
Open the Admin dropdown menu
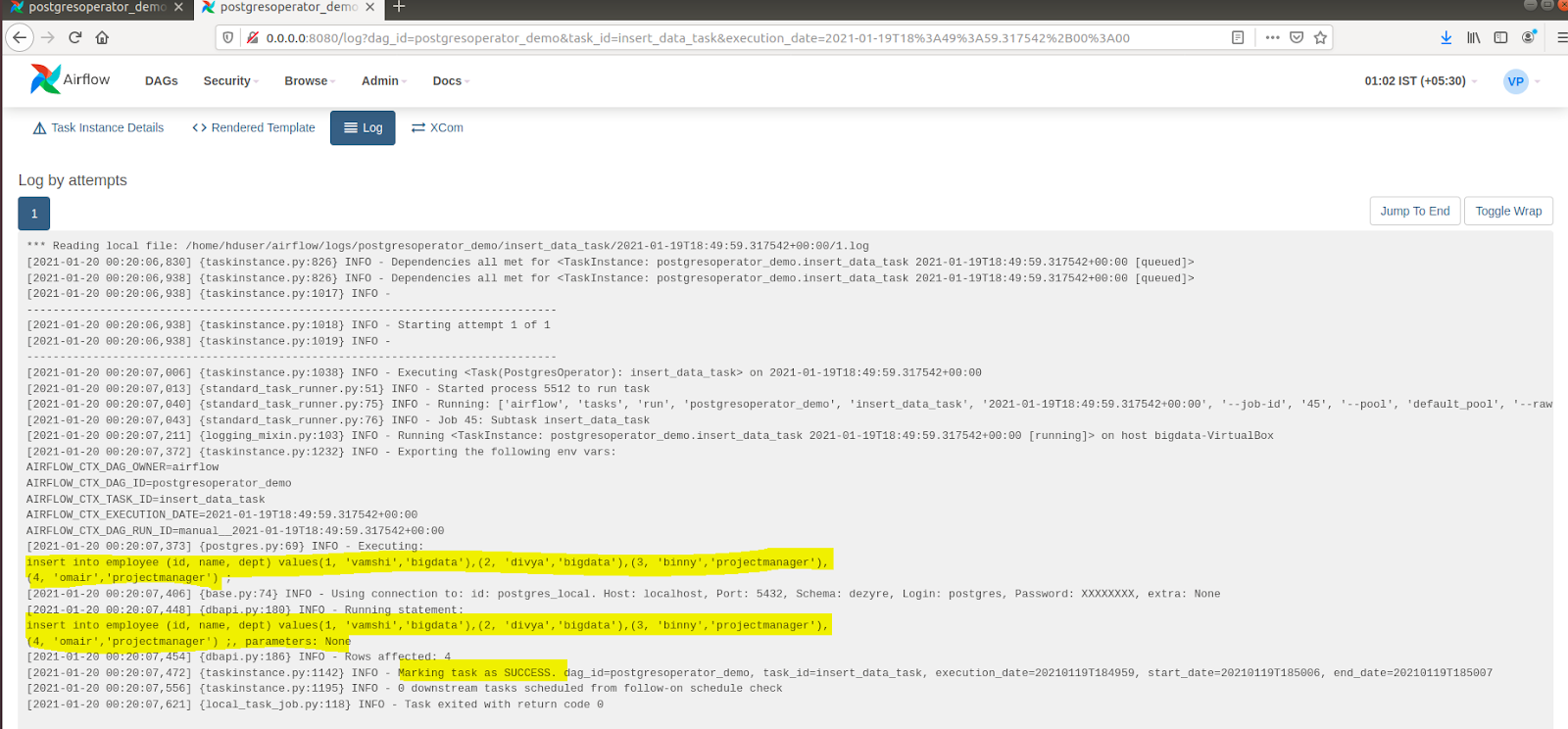click(383, 81)
